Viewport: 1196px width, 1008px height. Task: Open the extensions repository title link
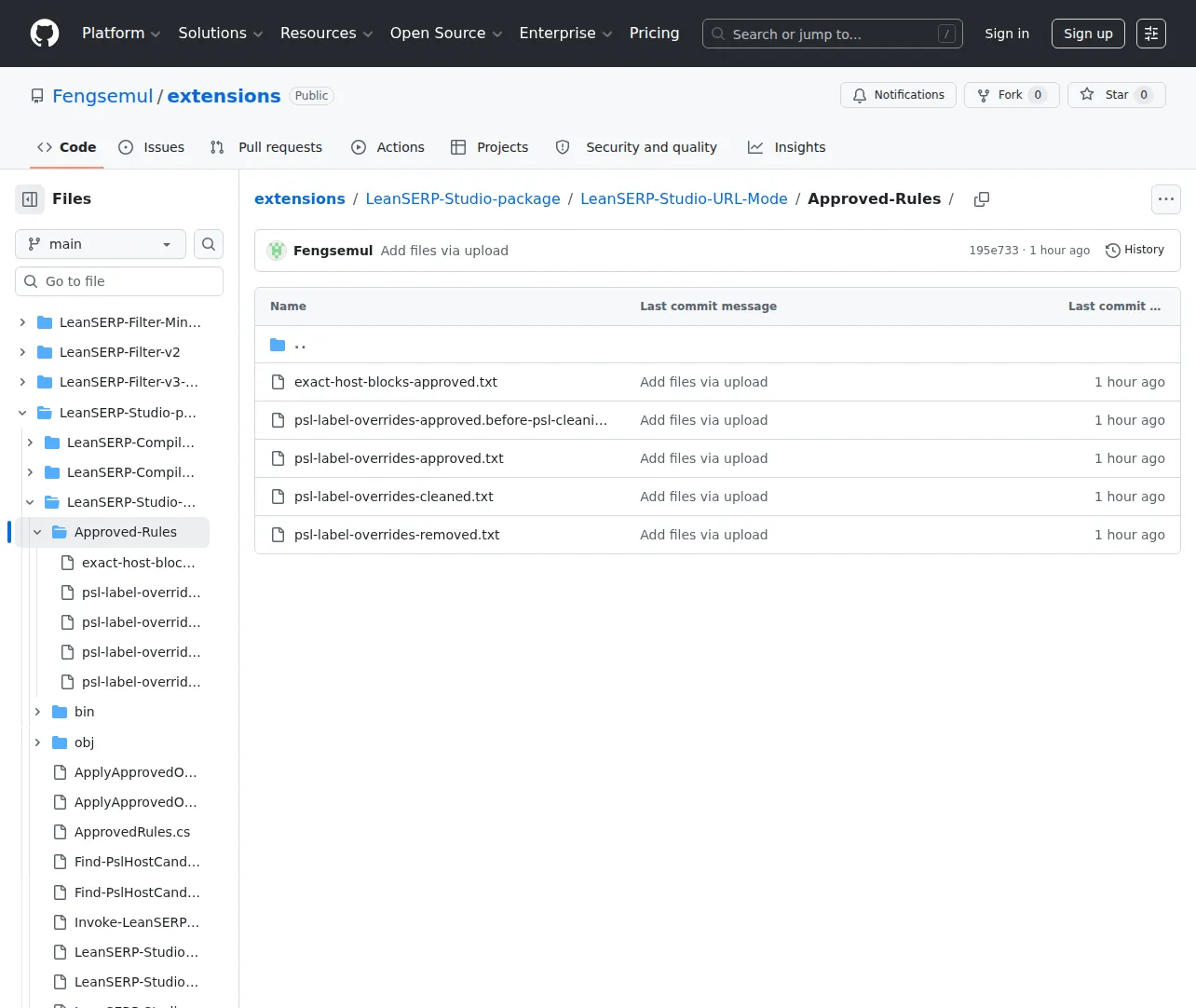pyautogui.click(x=224, y=96)
